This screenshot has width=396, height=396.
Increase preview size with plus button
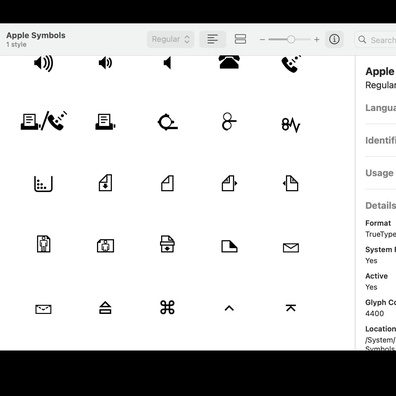[x=317, y=40]
